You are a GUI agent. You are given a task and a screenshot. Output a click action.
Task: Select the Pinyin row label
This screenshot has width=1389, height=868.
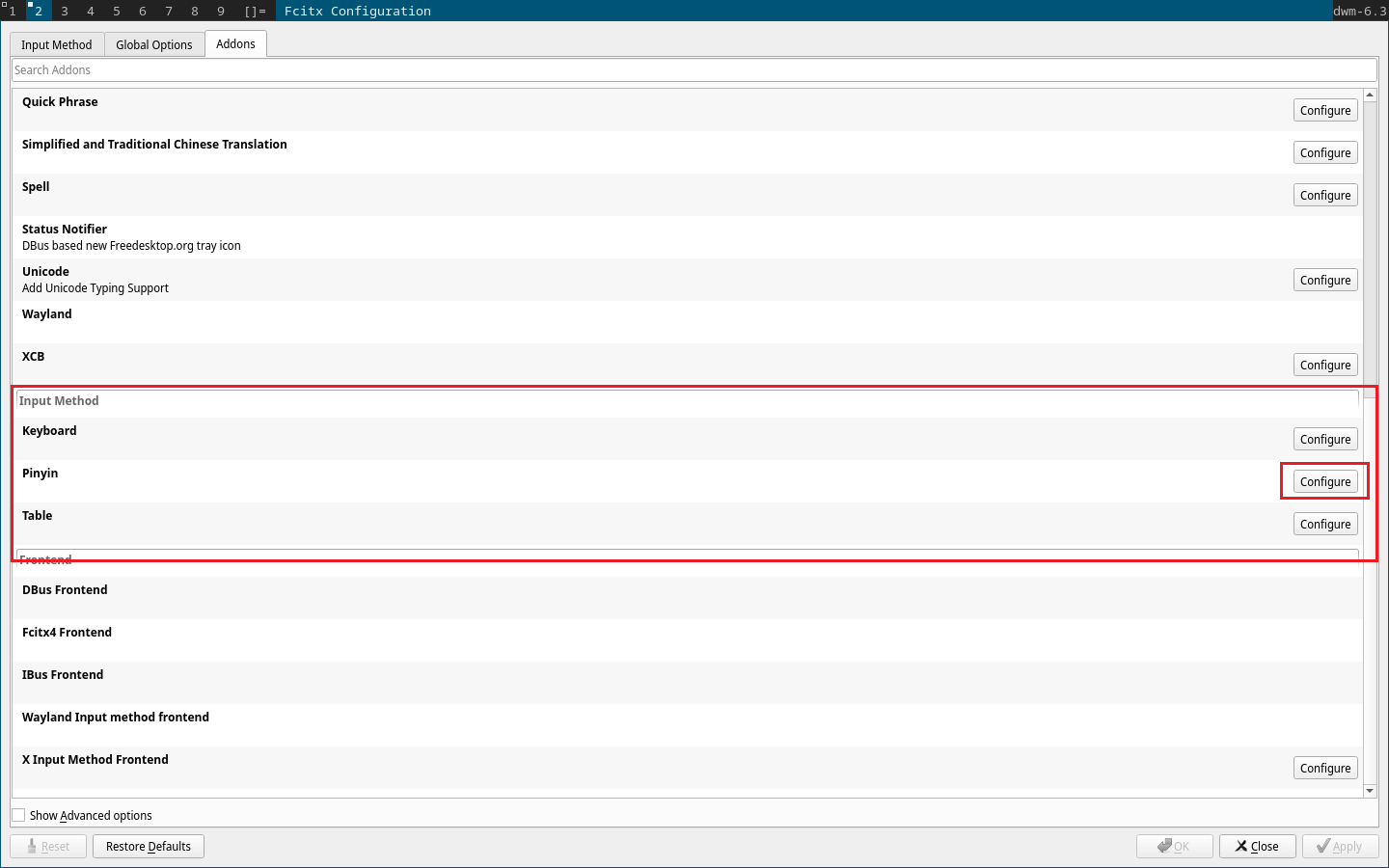tap(41, 474)
